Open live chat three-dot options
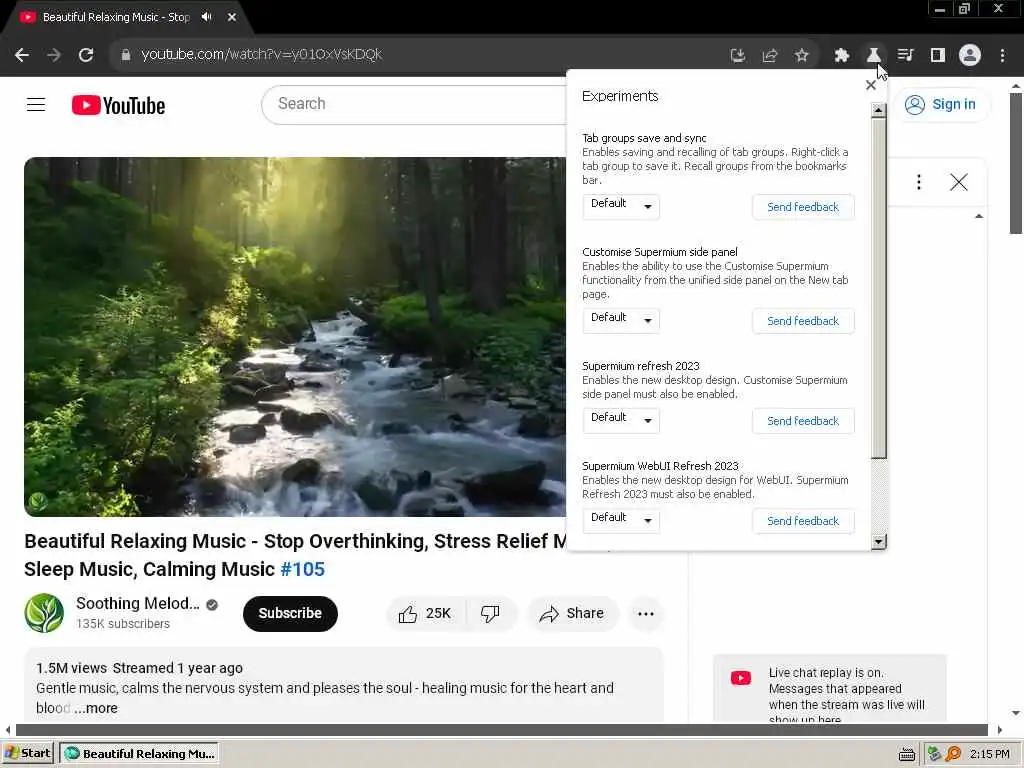1024x768 pixels. 918,182
